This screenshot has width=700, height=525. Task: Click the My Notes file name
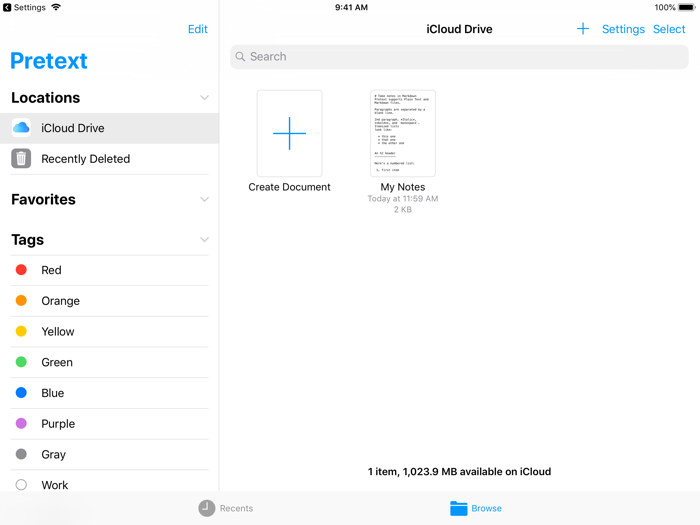coord(403,187)
